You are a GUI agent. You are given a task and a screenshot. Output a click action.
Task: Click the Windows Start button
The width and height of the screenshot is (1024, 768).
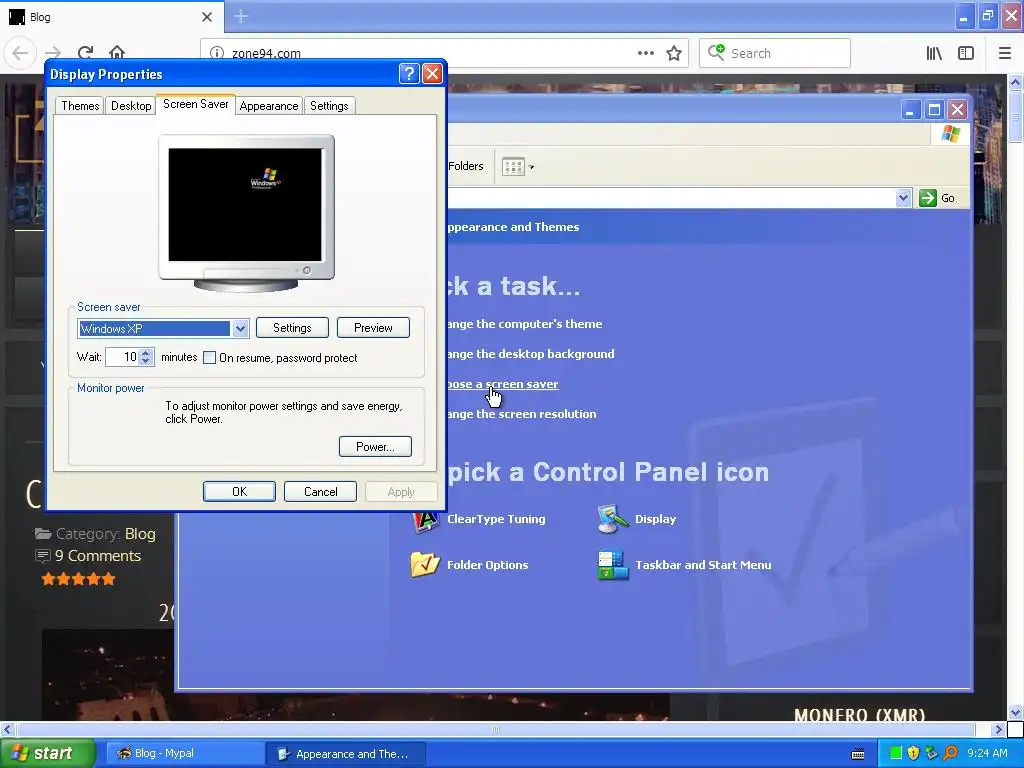point(48,754)
